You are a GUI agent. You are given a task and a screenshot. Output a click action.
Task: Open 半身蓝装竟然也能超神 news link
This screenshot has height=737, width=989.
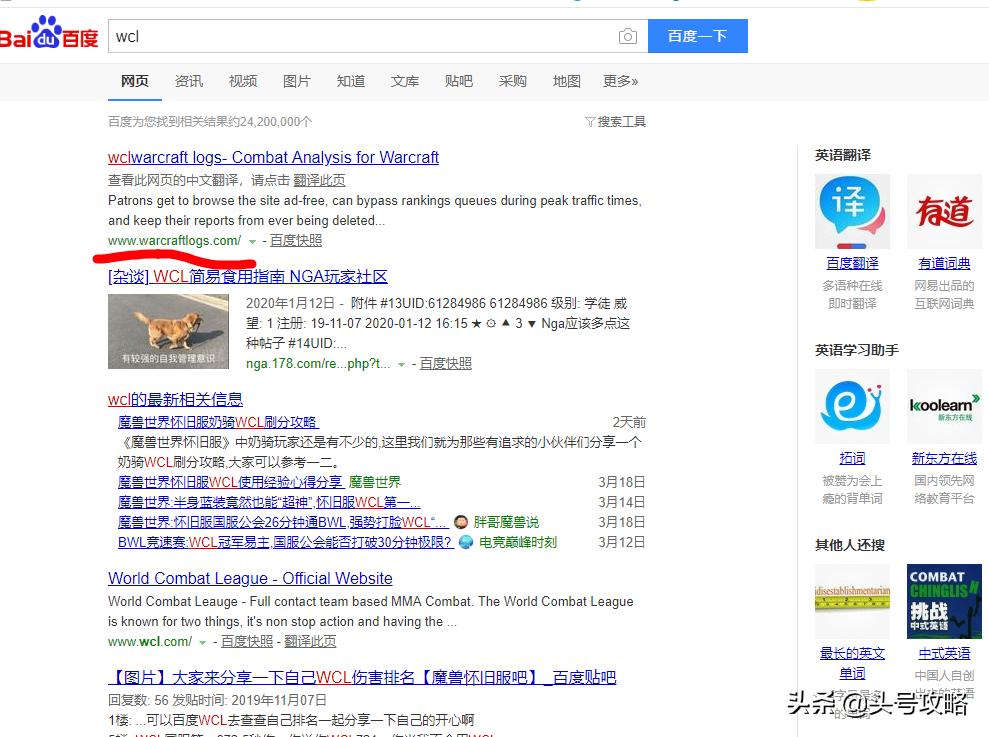[x=269, y=502]
